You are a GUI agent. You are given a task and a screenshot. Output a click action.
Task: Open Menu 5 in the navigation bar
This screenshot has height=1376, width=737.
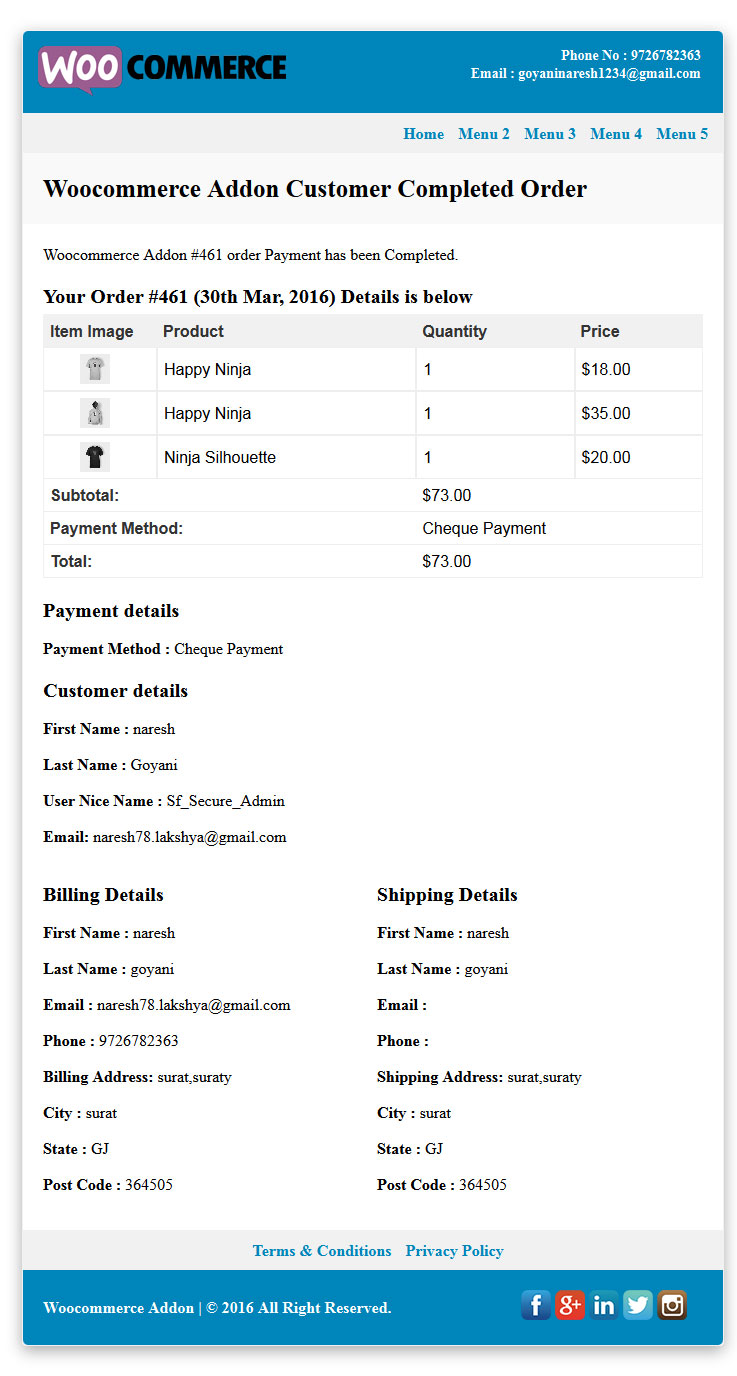(682, 134)
